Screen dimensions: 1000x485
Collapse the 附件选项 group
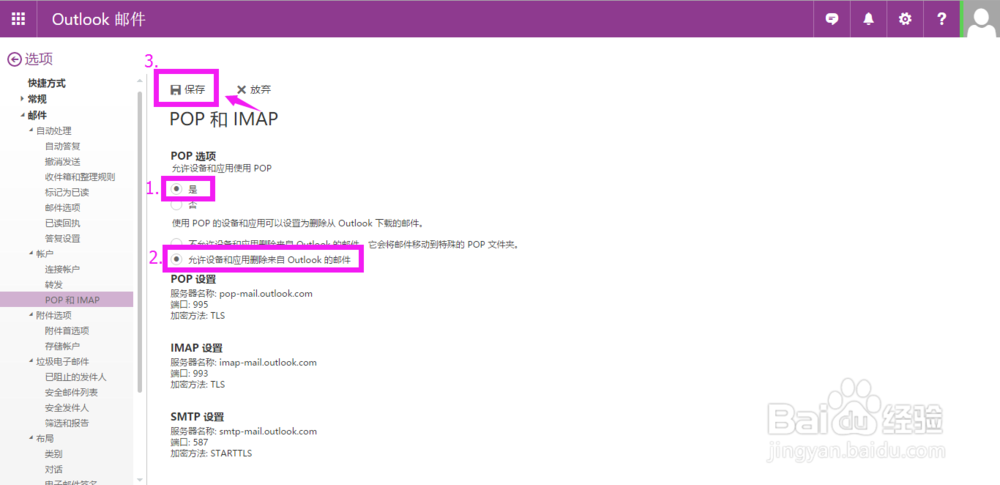(31, 315)
